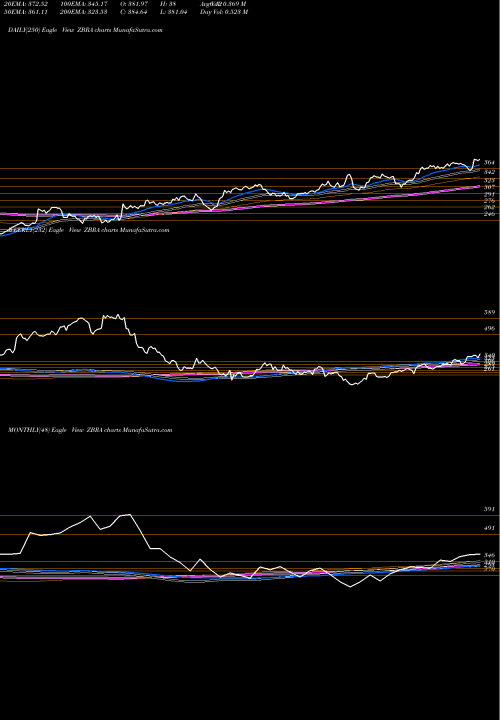Viewport: 500px width, 720px height.
Task: Click the MONTHLY(48) Eagle View ZBRA title
Action: click(x=90, y=430)
